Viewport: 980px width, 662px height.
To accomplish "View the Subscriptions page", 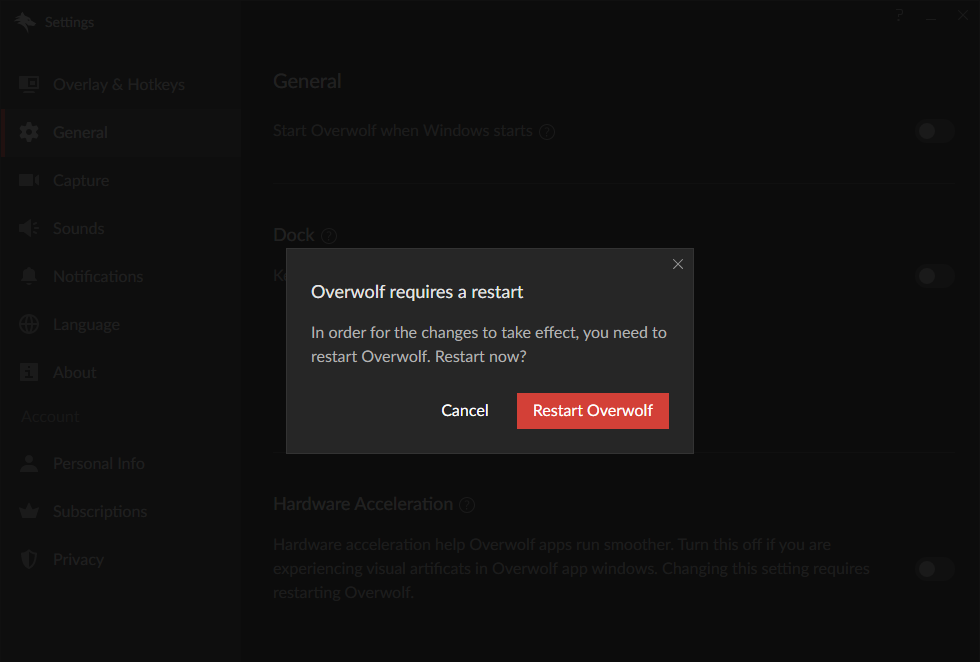I will [x=121, y=511].
